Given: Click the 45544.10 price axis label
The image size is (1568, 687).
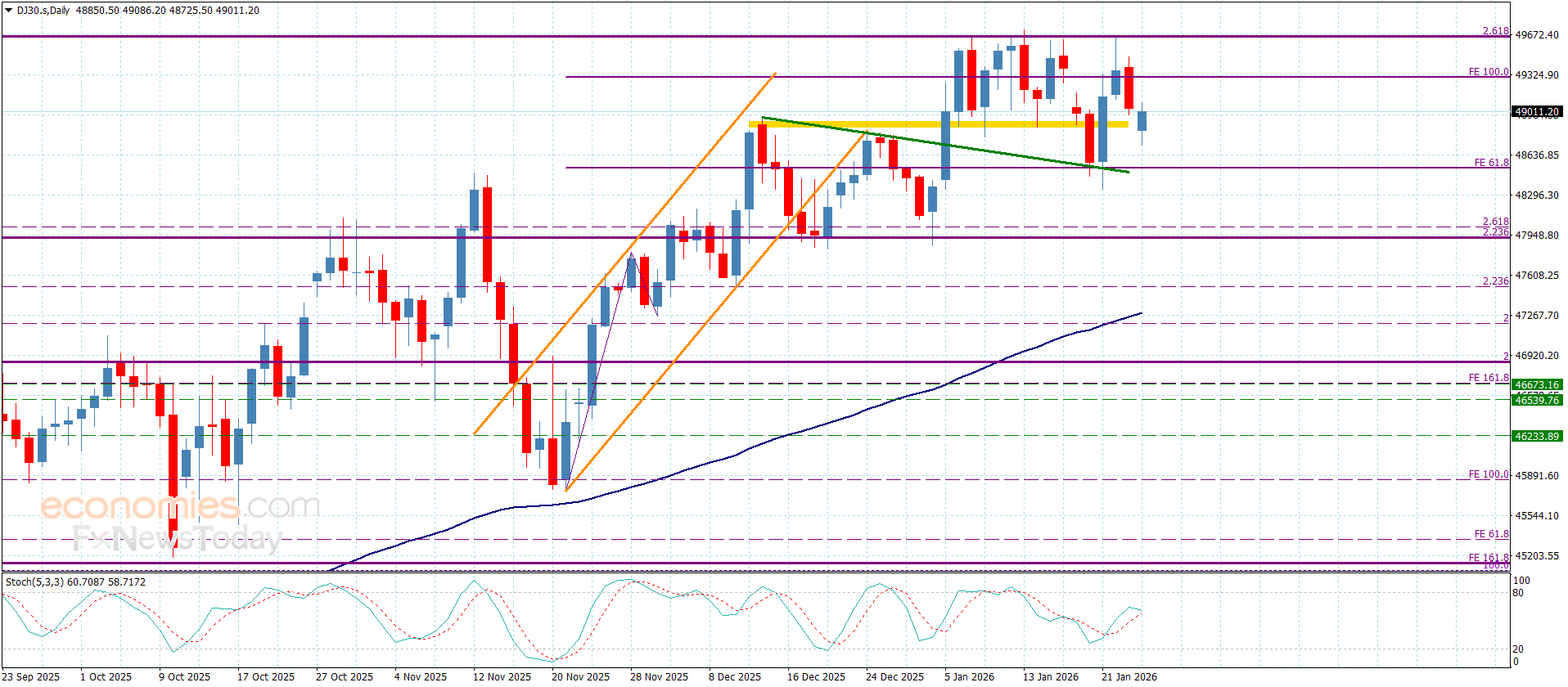Looking at the screenshot, I should click(1537, 516).
